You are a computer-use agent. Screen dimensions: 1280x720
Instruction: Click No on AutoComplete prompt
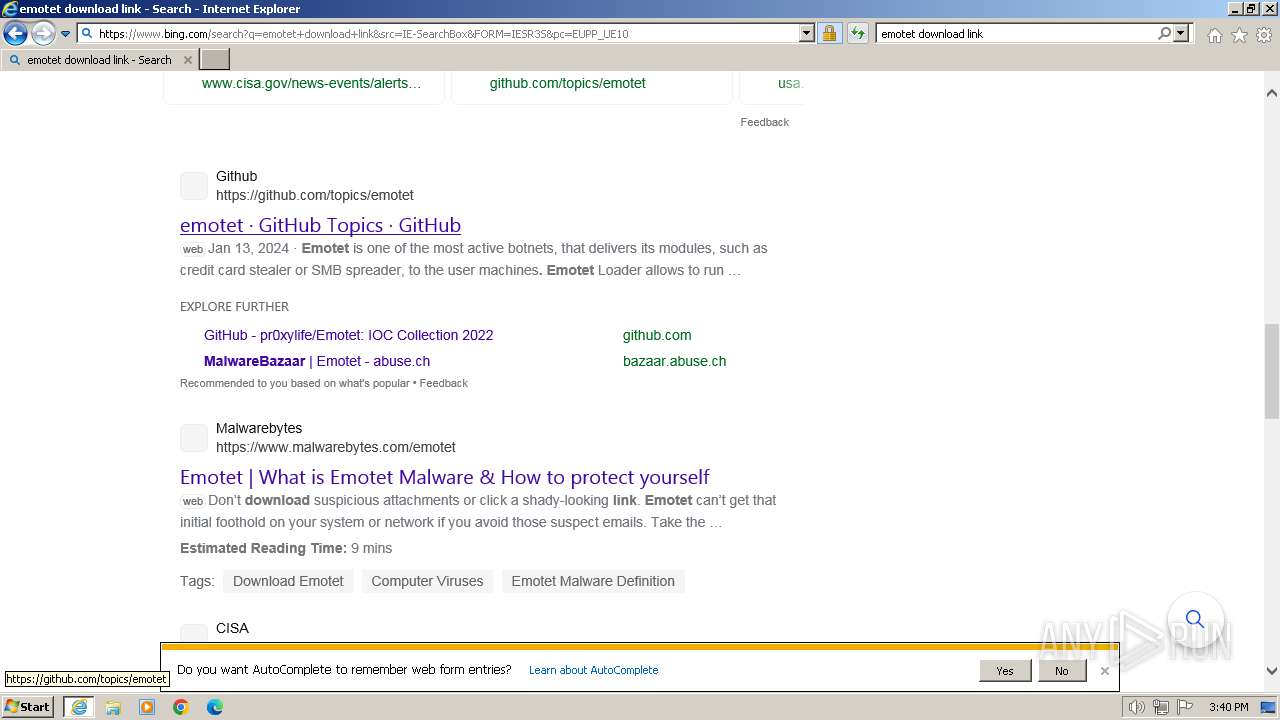pyautogui.click(x=1061, y=671)
